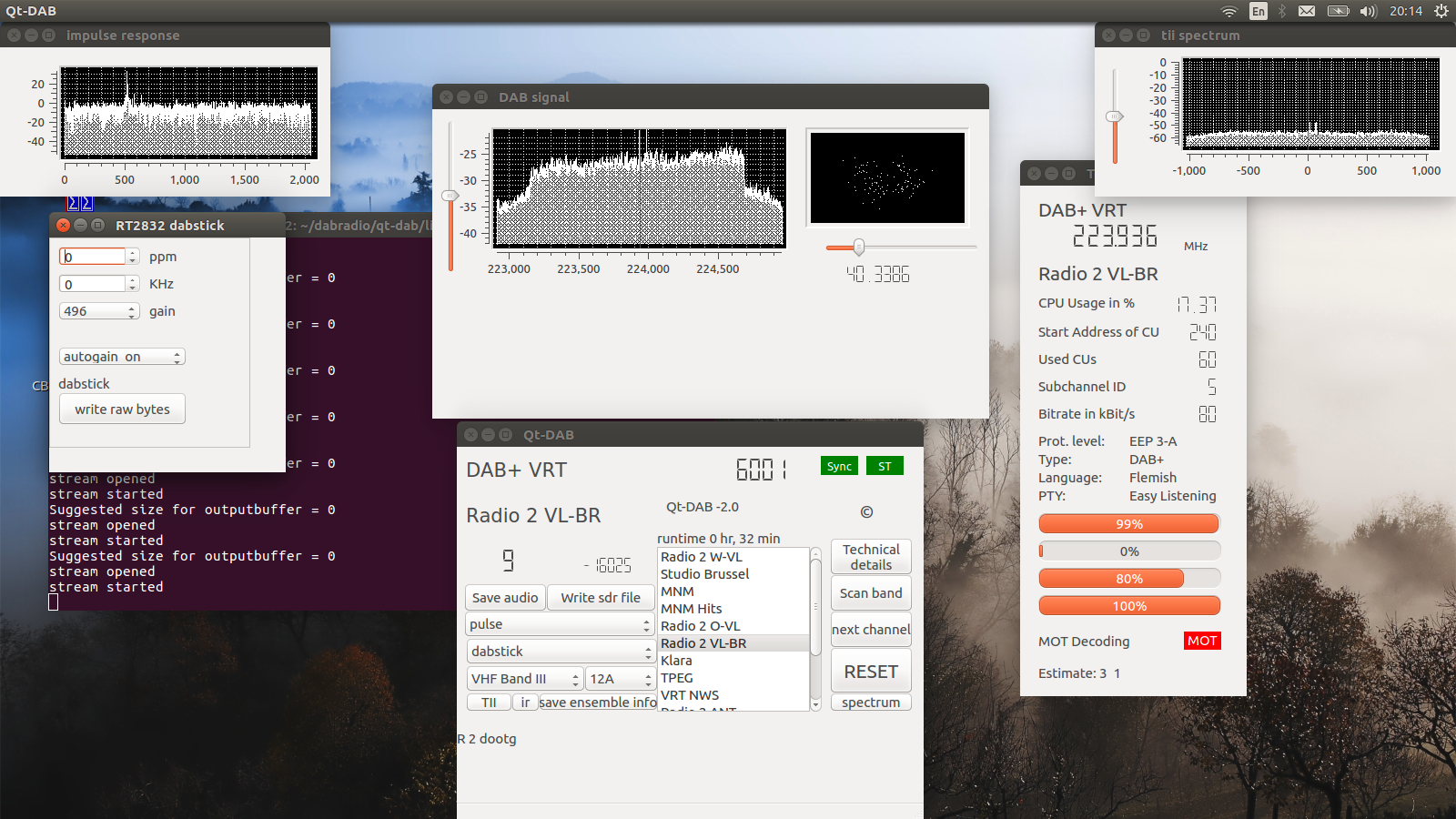Click the 'En' keyboard input indicator
Viewport: 1456px width, 819px height.
(x=1258, y=11)
